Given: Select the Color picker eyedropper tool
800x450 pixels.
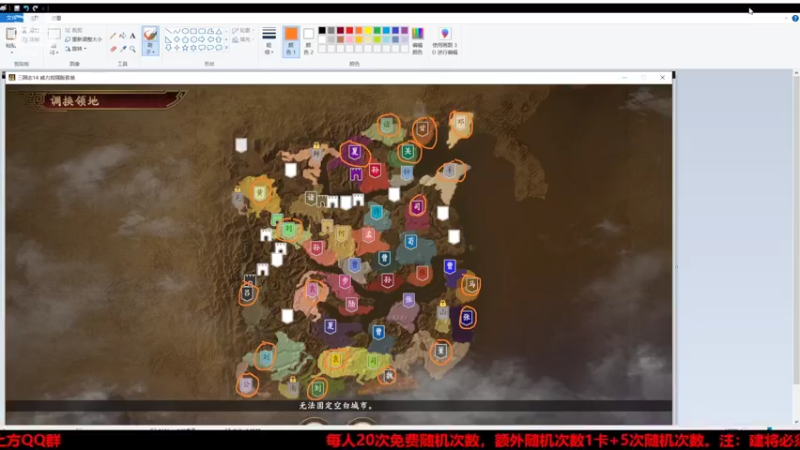Looking at the screenshot, I should (x=122, y=49).
